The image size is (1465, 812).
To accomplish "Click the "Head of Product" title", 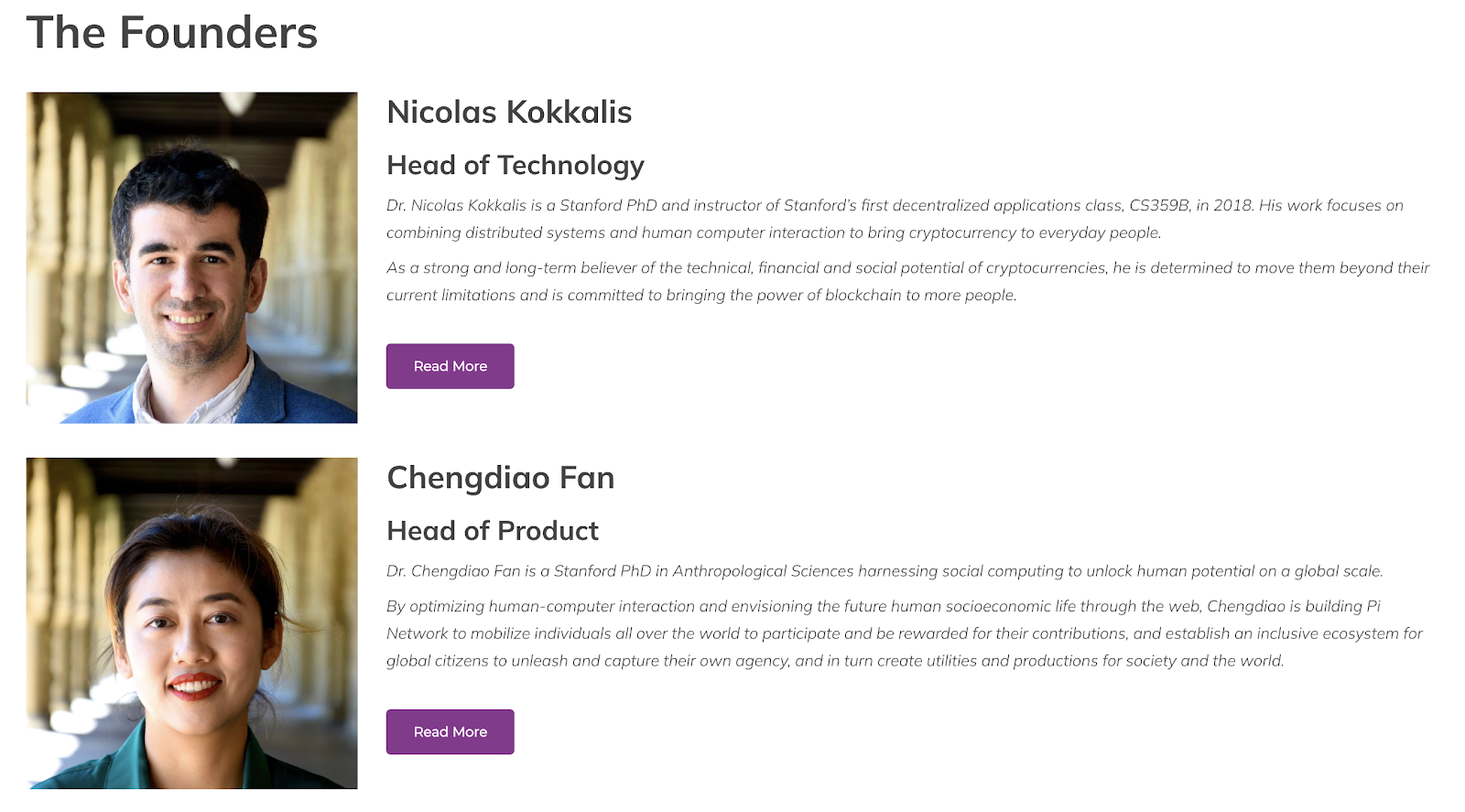I will [x=492, y=531].
